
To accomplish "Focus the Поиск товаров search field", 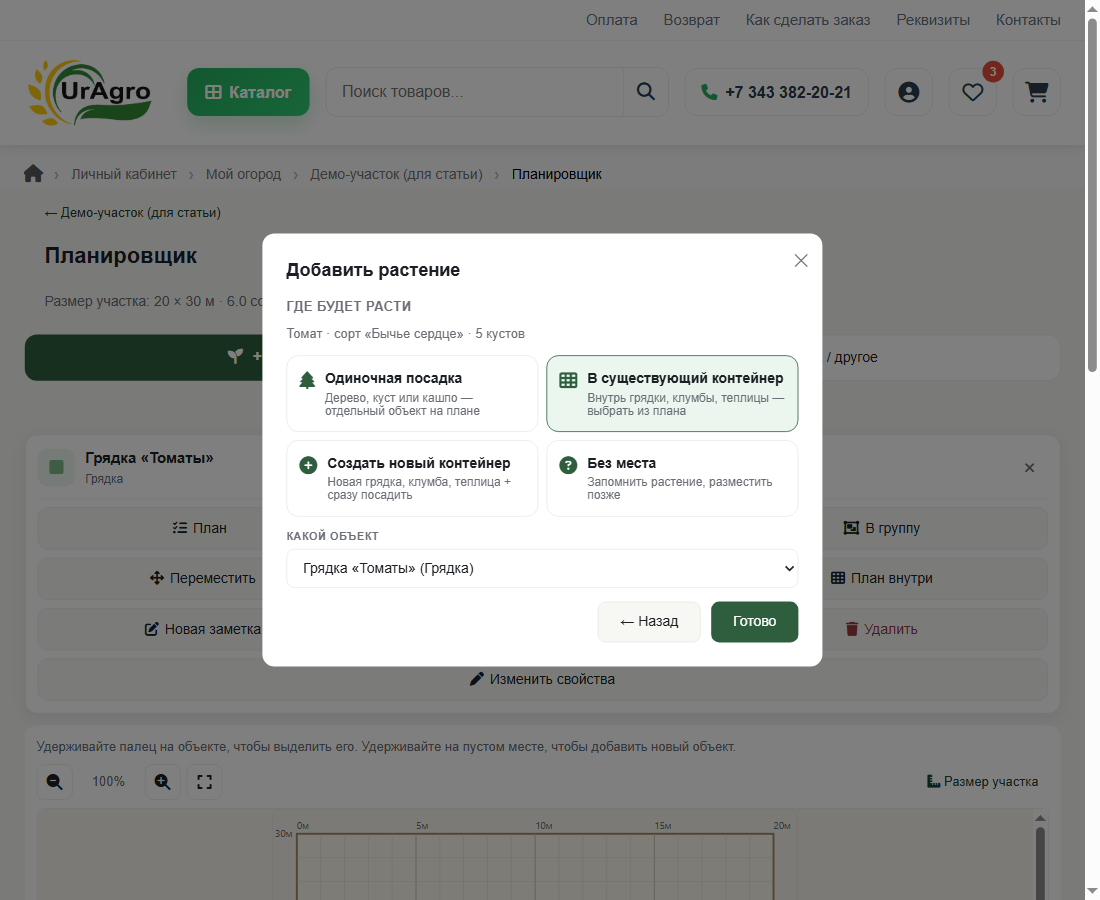I will point(474,92).
